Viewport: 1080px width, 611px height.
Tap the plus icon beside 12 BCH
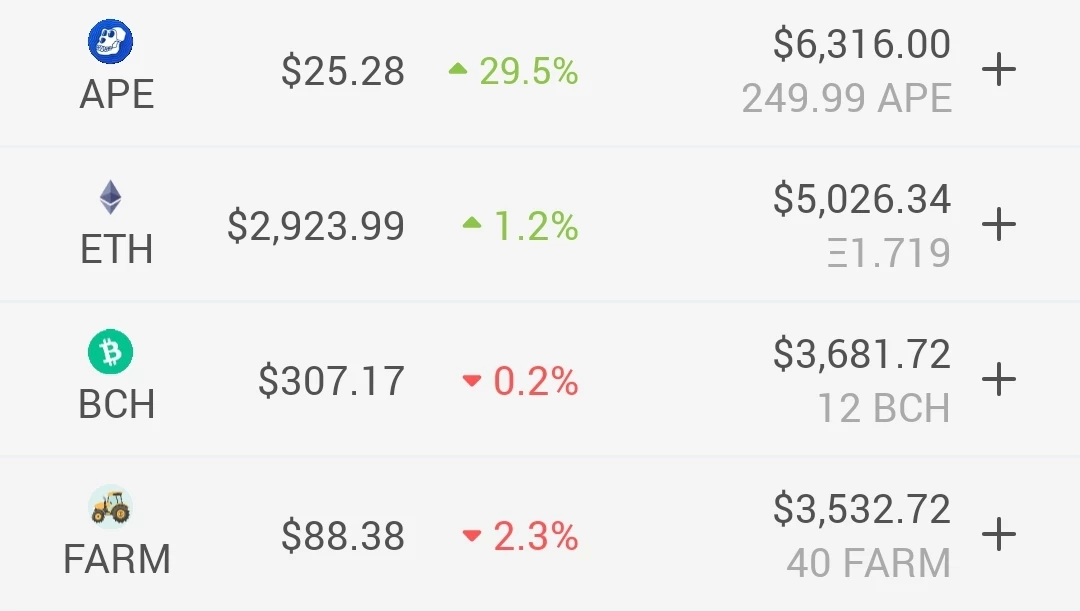(999, 380)
